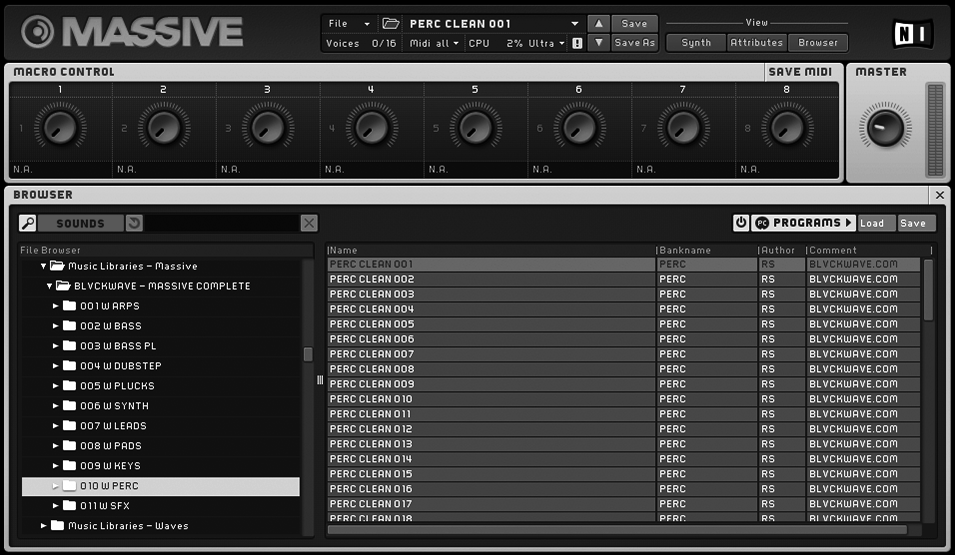The height and width of the screenshot is (555, 955).
Task: Switch to the Attributes view
Action: (x=756, y=43)
